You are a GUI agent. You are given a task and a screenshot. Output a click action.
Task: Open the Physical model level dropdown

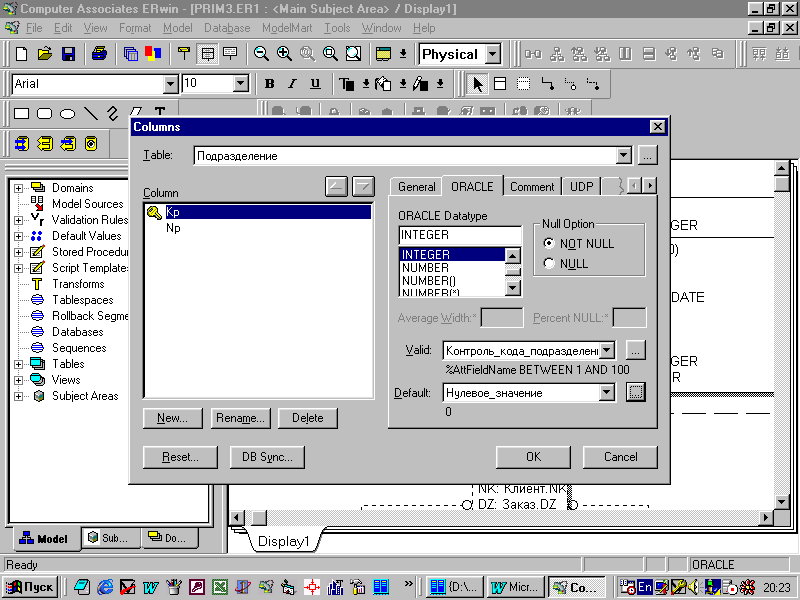(x=493, y=54)
